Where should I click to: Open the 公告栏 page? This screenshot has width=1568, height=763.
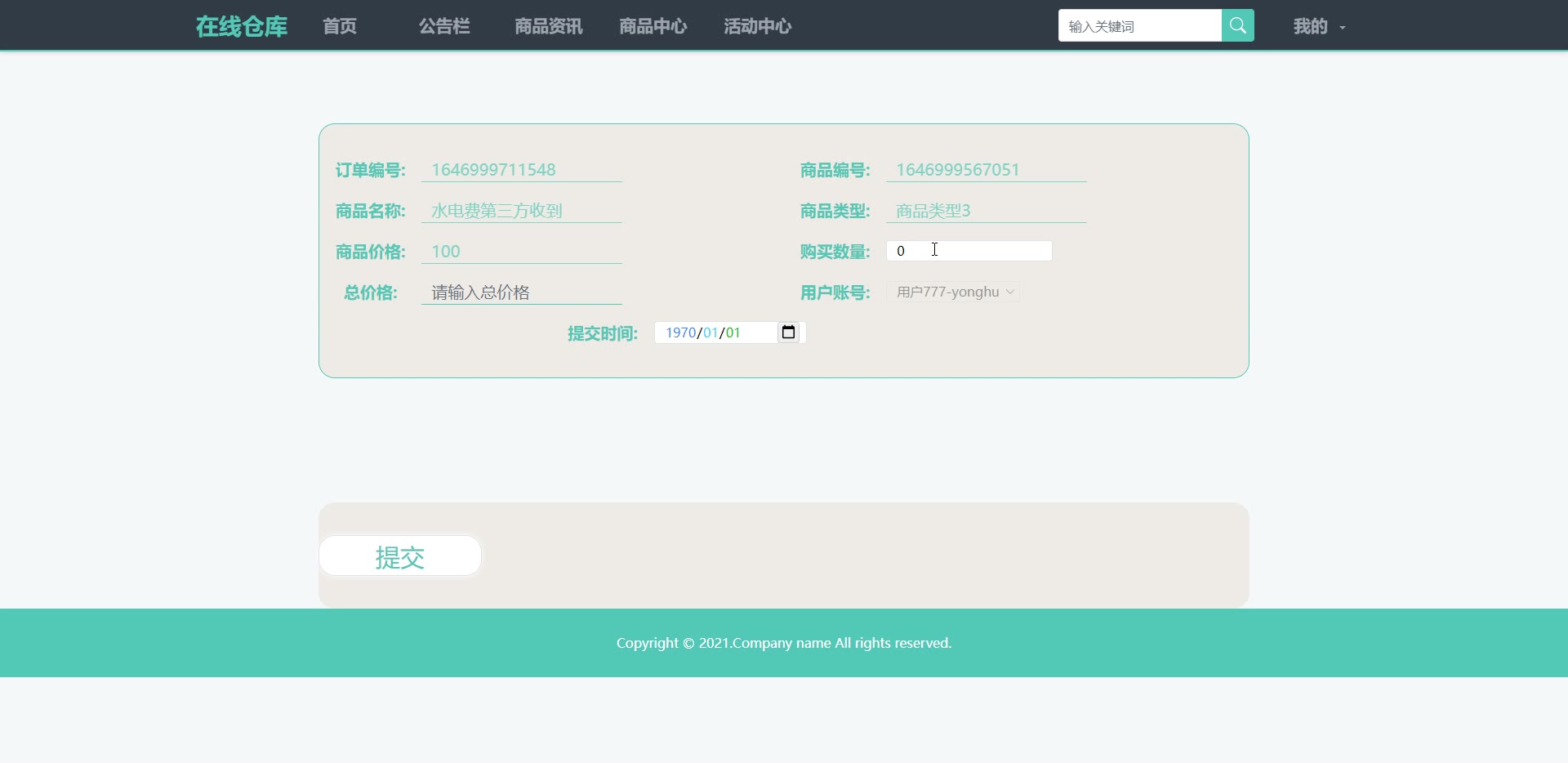point(444,27)
